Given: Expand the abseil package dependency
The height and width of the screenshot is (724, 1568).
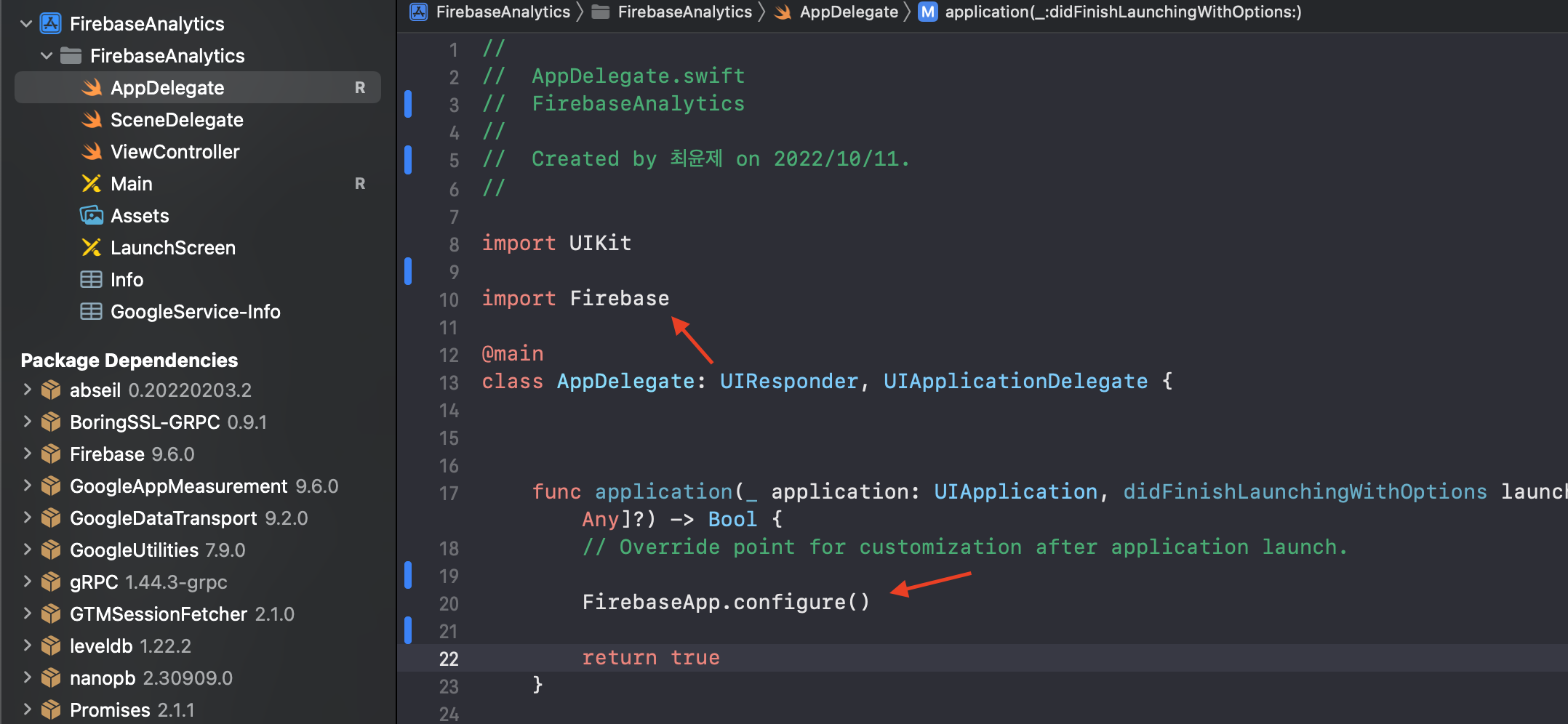Looking at the screenshot, I should (27, 390).
